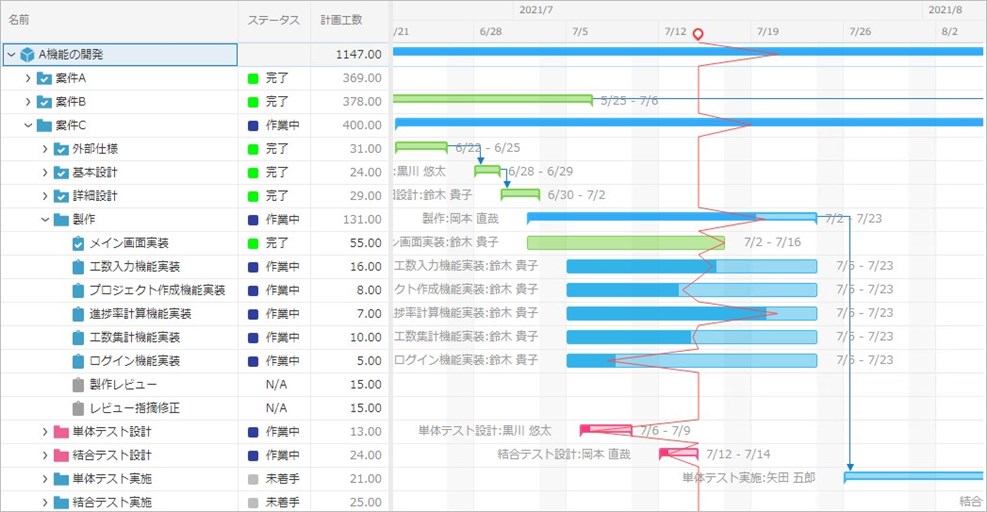987x512 pixels.
Task: Click the checked folder icon for 基本設計
Action: (x=60, y=172)
